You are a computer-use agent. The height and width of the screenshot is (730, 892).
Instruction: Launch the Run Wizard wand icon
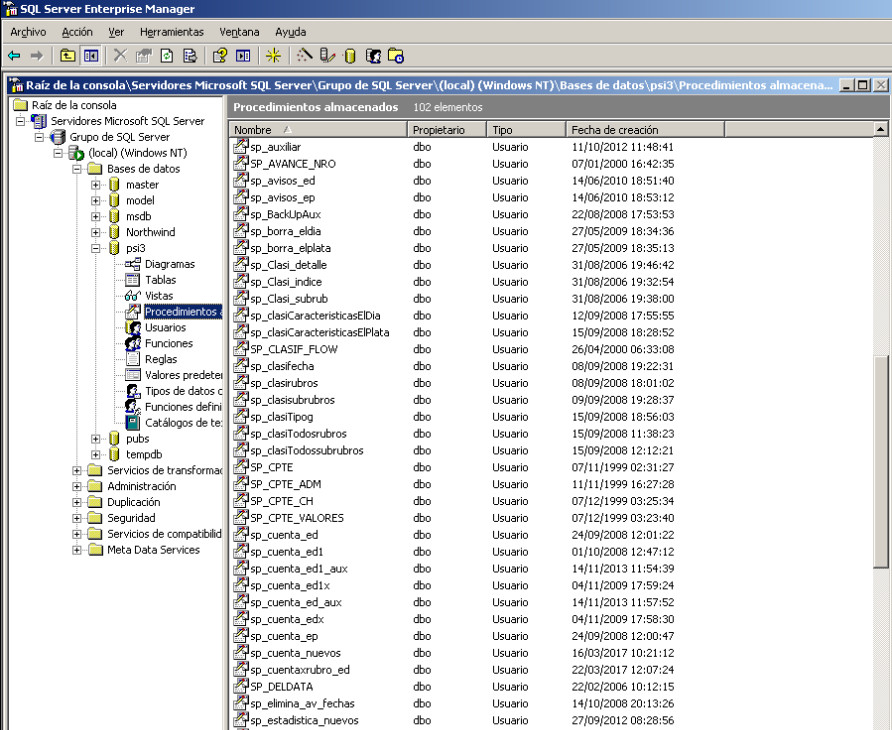306,56
